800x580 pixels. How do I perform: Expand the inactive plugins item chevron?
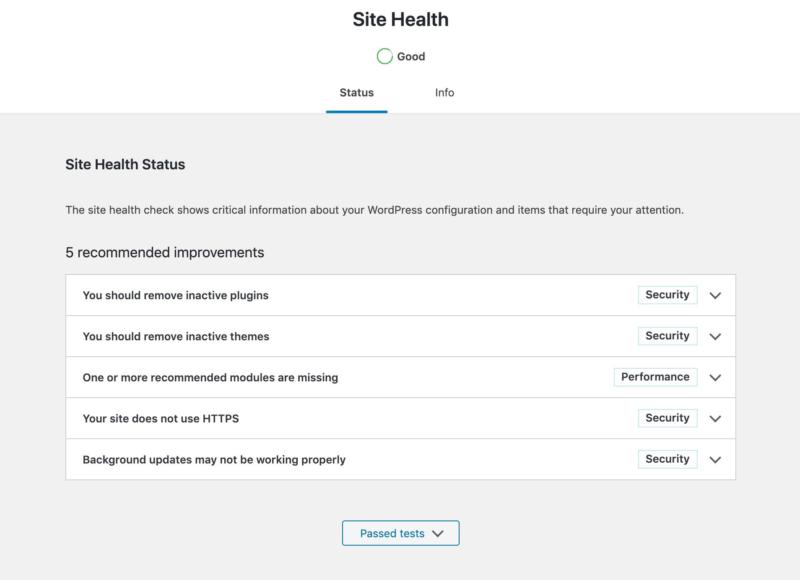point(715,296)
